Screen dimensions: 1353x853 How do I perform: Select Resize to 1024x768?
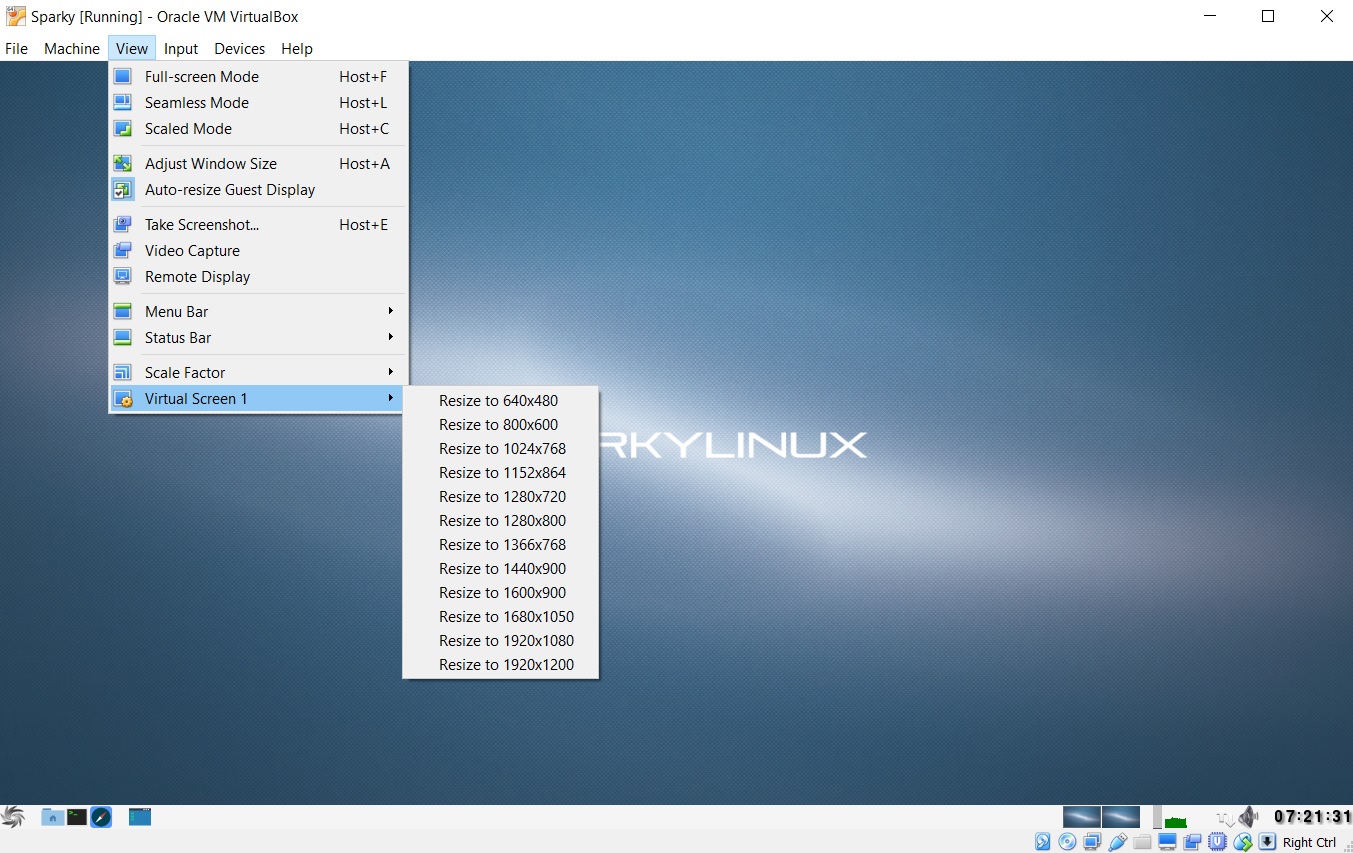coord(500,449)
